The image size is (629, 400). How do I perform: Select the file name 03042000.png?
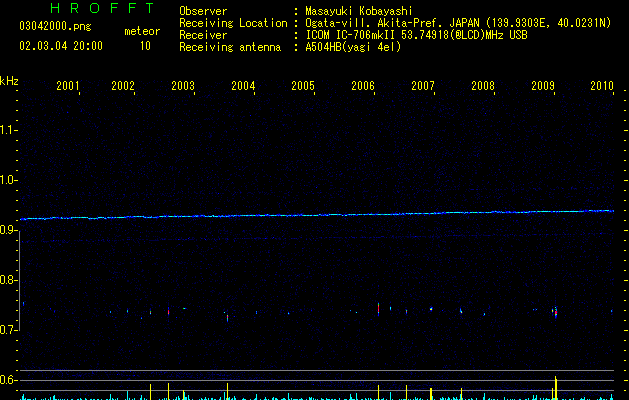(55, 26)
